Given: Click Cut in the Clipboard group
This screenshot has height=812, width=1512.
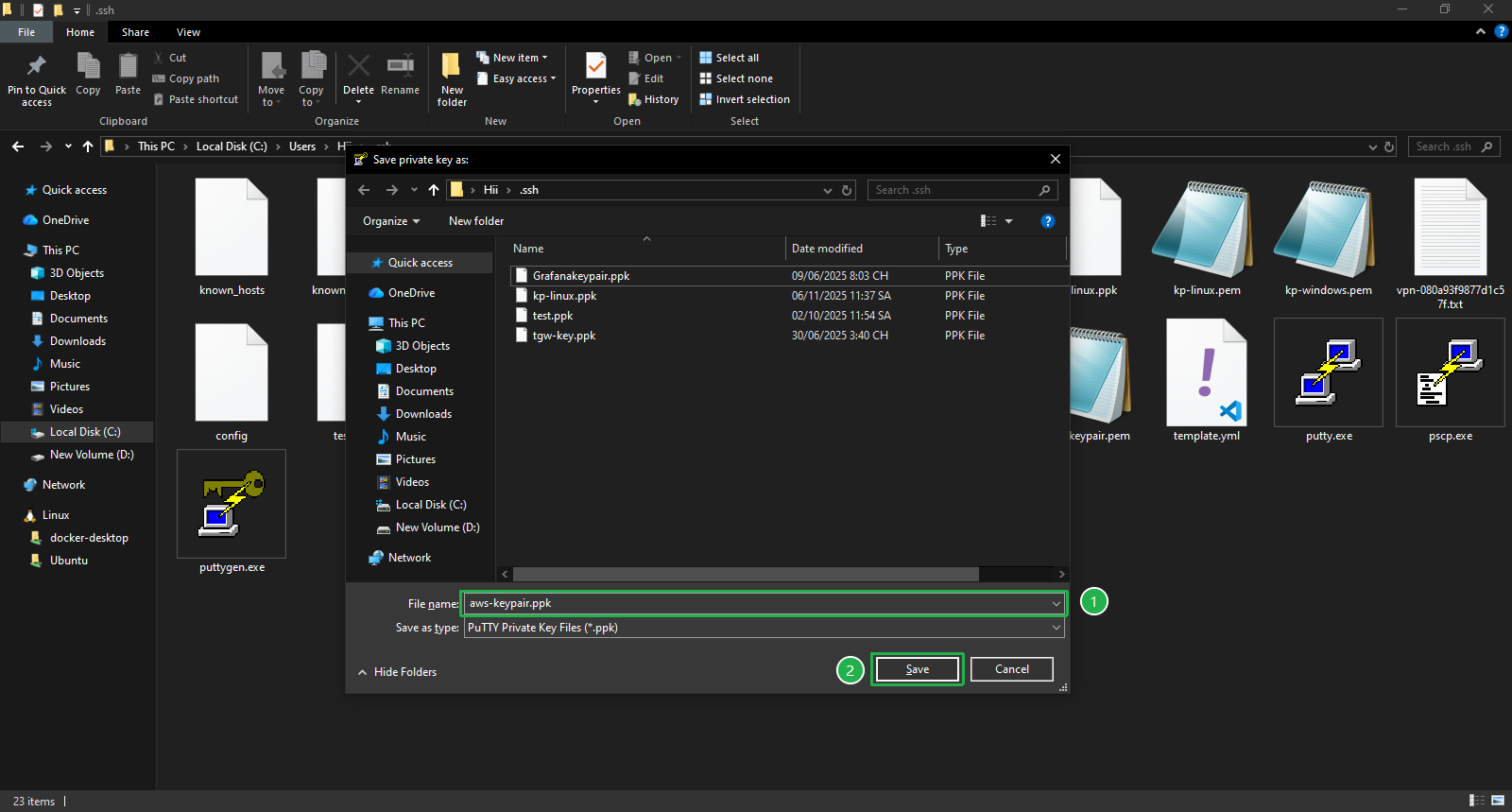Looking at the screenshot, I should (170, 58).
